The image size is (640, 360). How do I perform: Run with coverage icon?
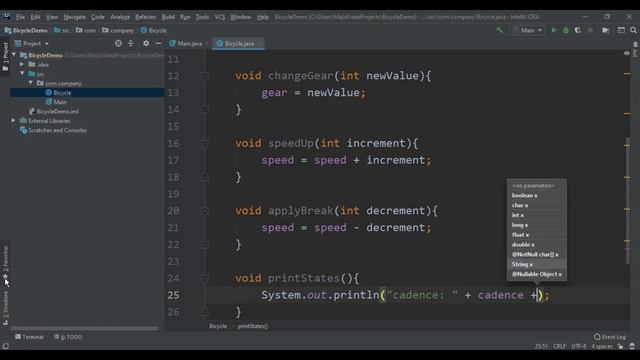578,30
